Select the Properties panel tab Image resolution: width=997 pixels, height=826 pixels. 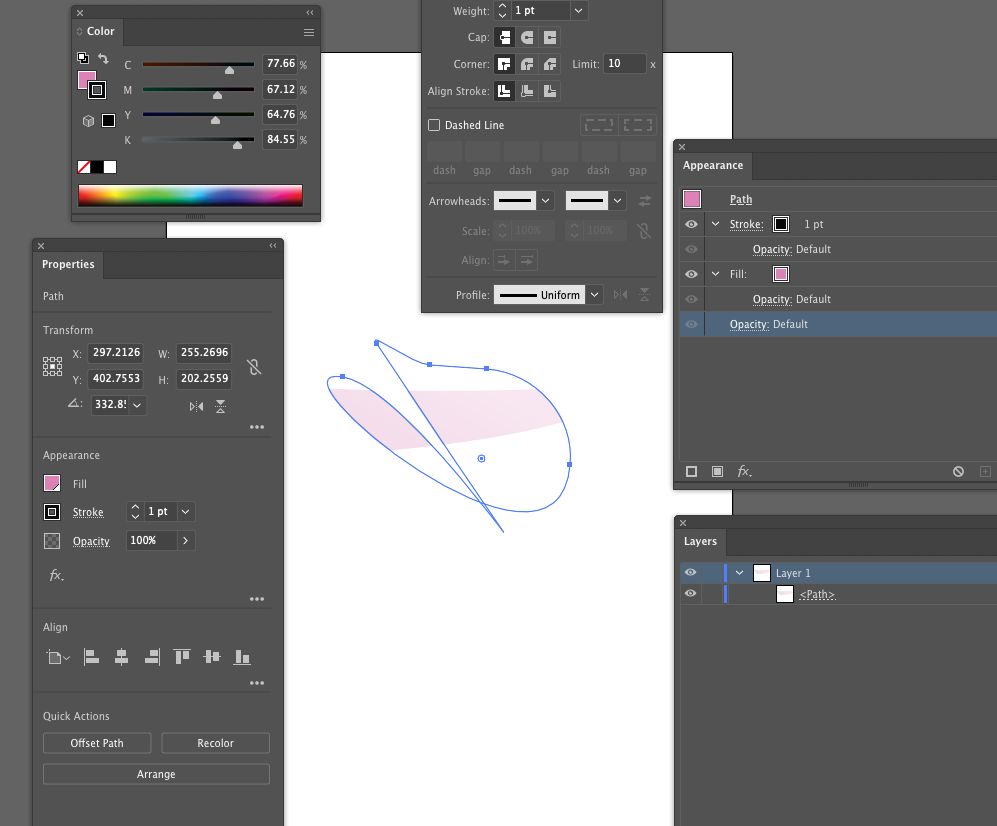pyautogui.click(x=68, y=265)
